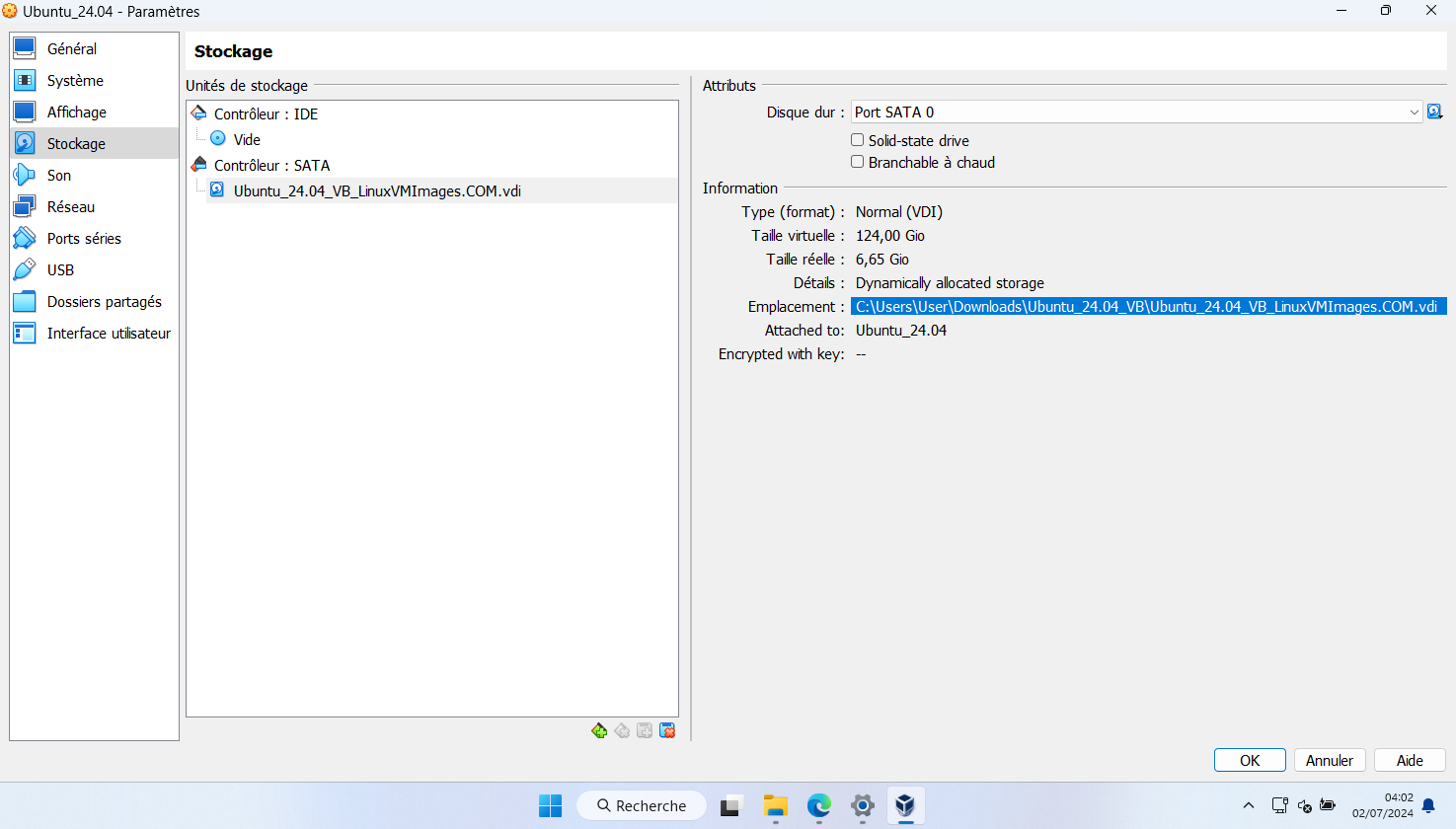
Task: Open help with the Aide button
Action: (x=1410, y=760)
